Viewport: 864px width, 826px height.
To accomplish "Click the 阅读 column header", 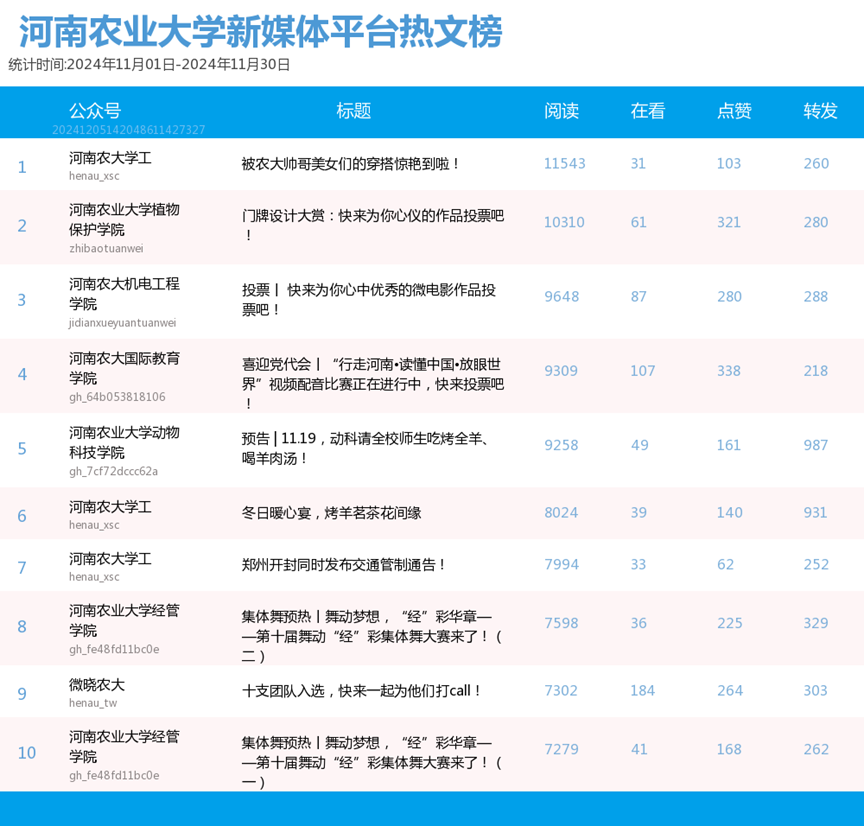I will coord(561,111).
